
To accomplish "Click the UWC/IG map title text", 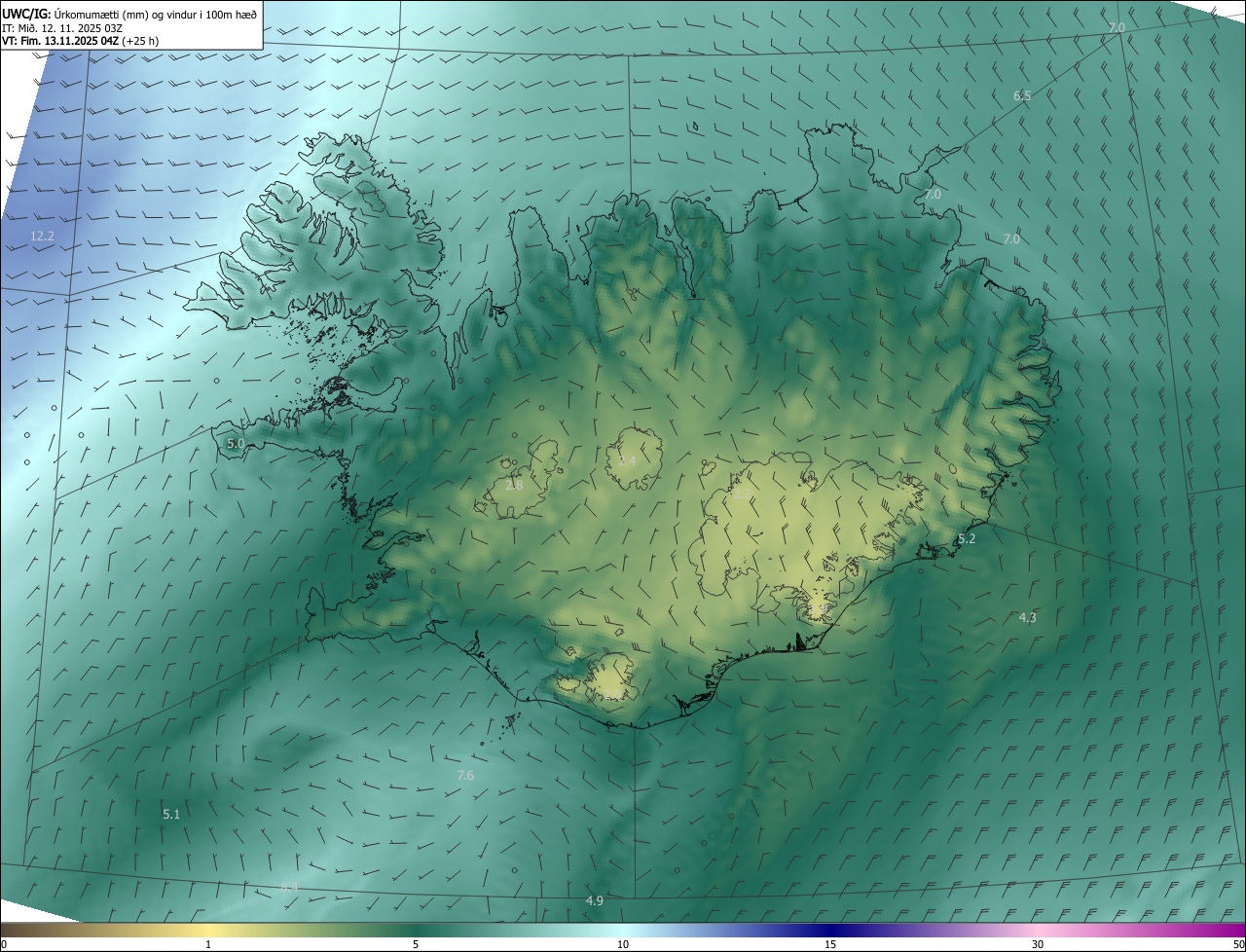I will [129, 14].
